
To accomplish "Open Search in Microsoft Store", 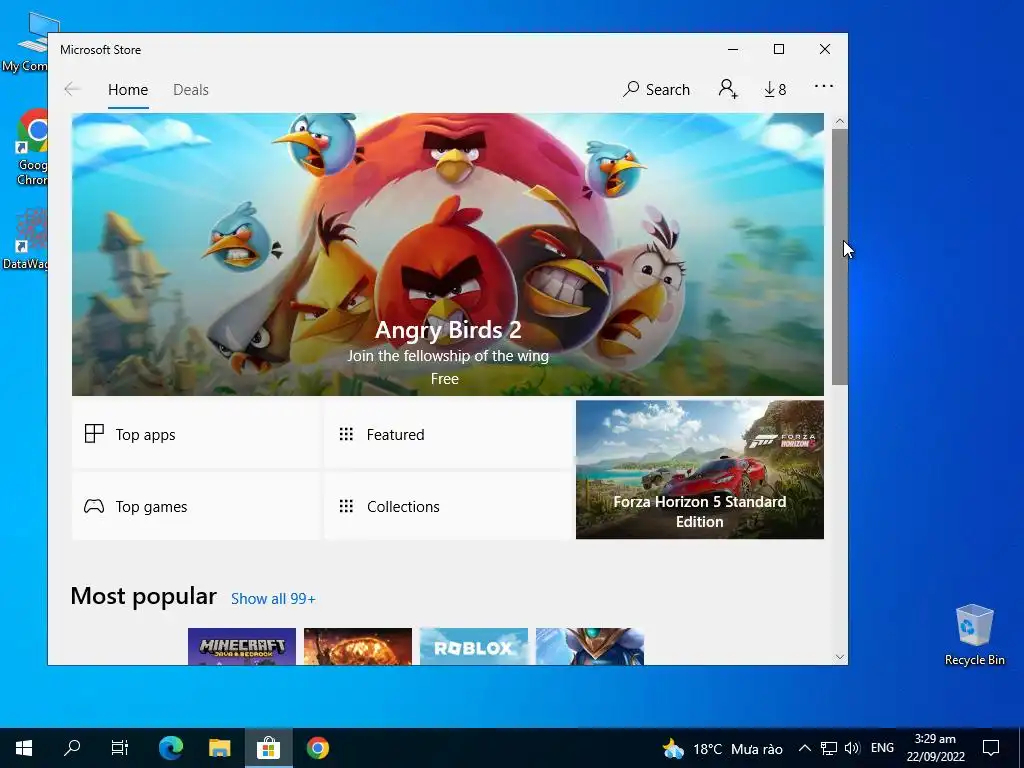I will [656, 89].
